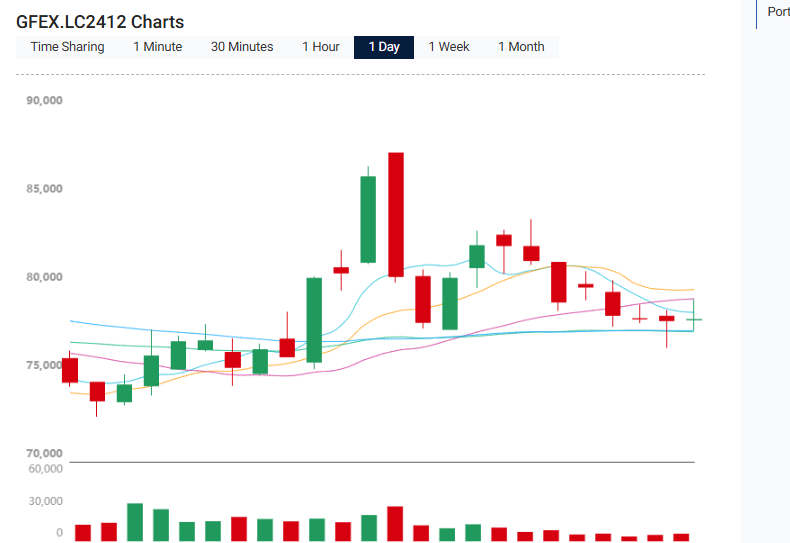
Task: Switch to the 1 Hour tab
Action: [321, 47]
